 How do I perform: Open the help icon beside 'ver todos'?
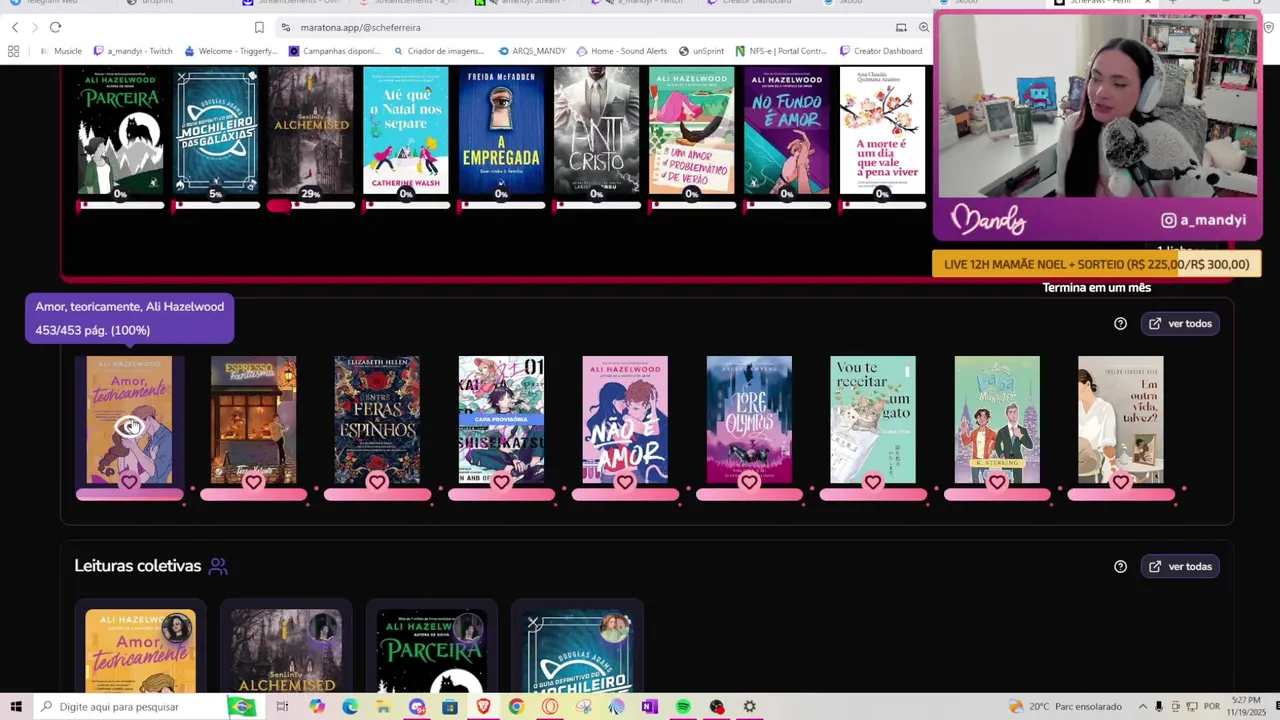[1120, 323]
